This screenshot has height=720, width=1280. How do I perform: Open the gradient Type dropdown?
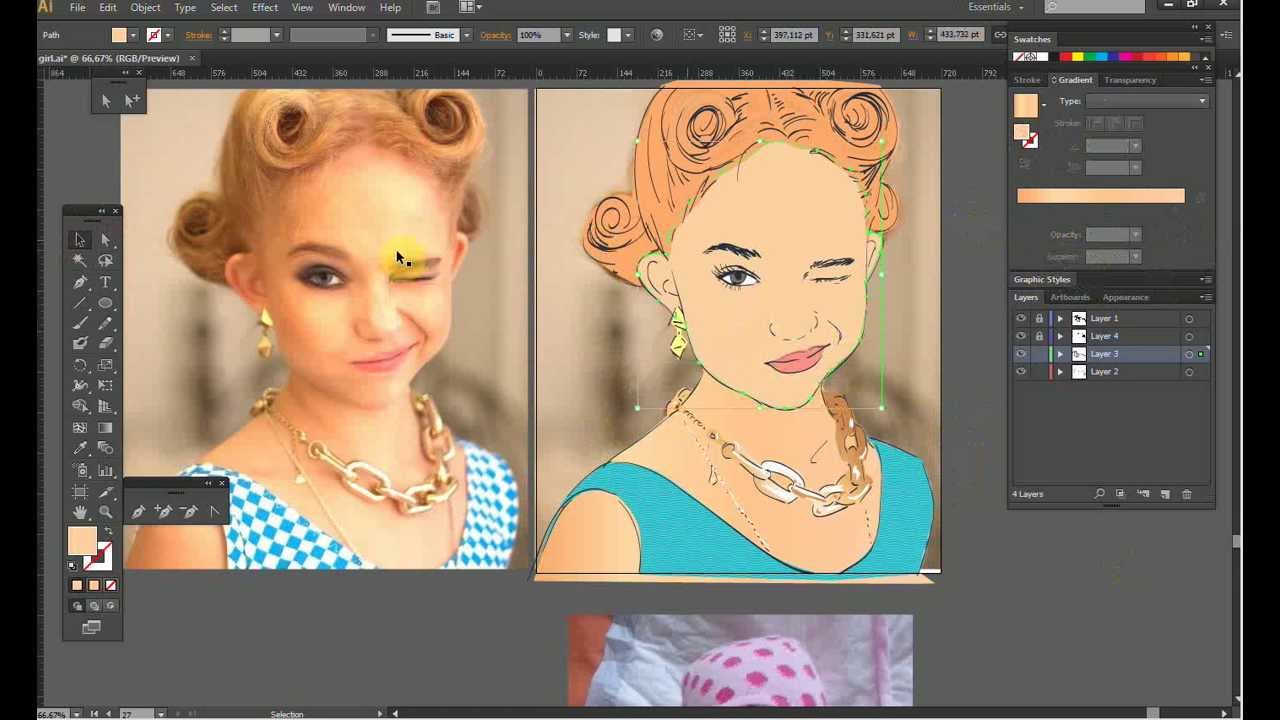1147,101
